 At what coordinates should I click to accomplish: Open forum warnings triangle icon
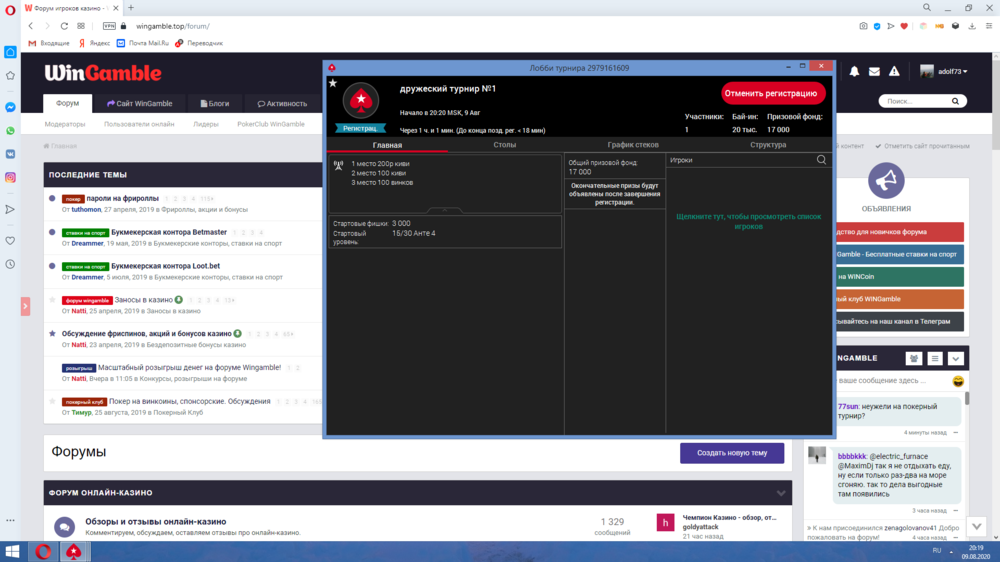(x=894, y=71)
